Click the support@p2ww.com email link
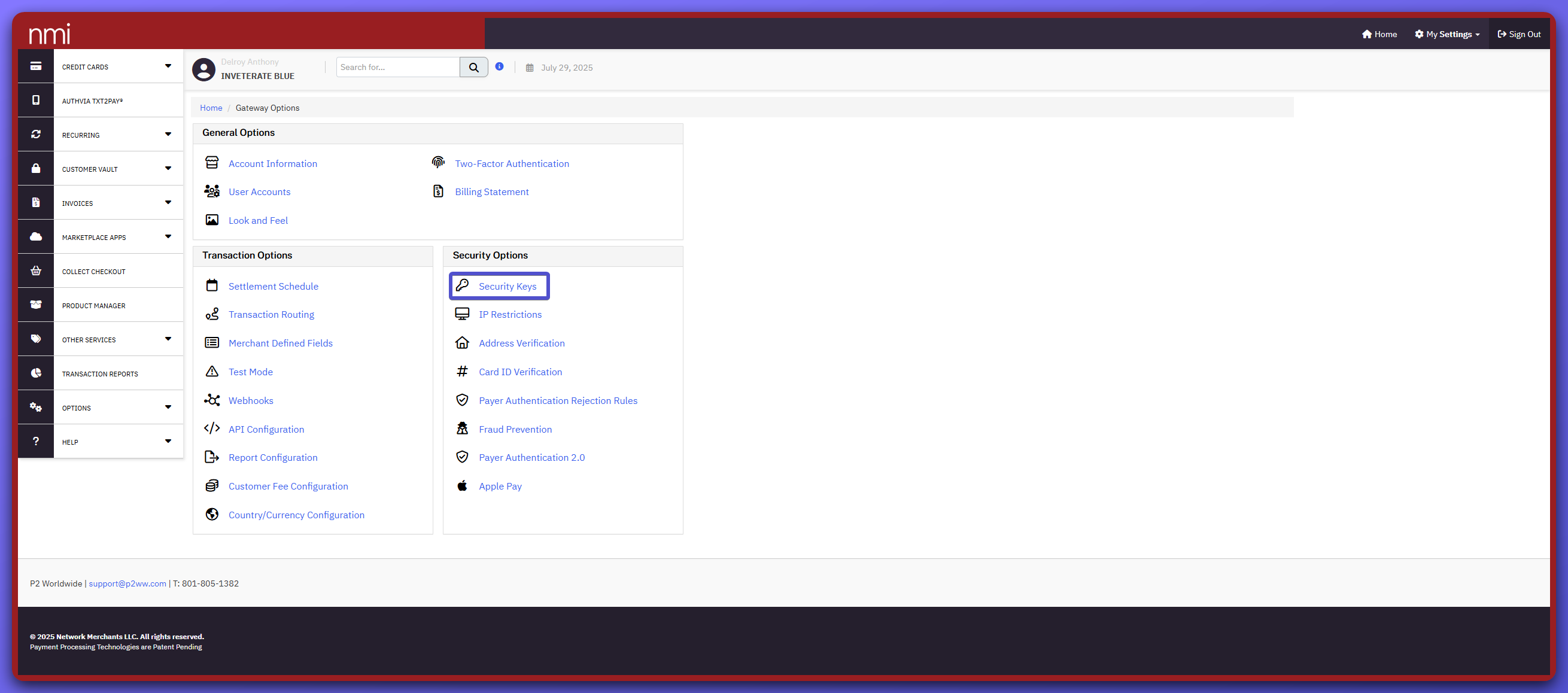 pos(127,583)
